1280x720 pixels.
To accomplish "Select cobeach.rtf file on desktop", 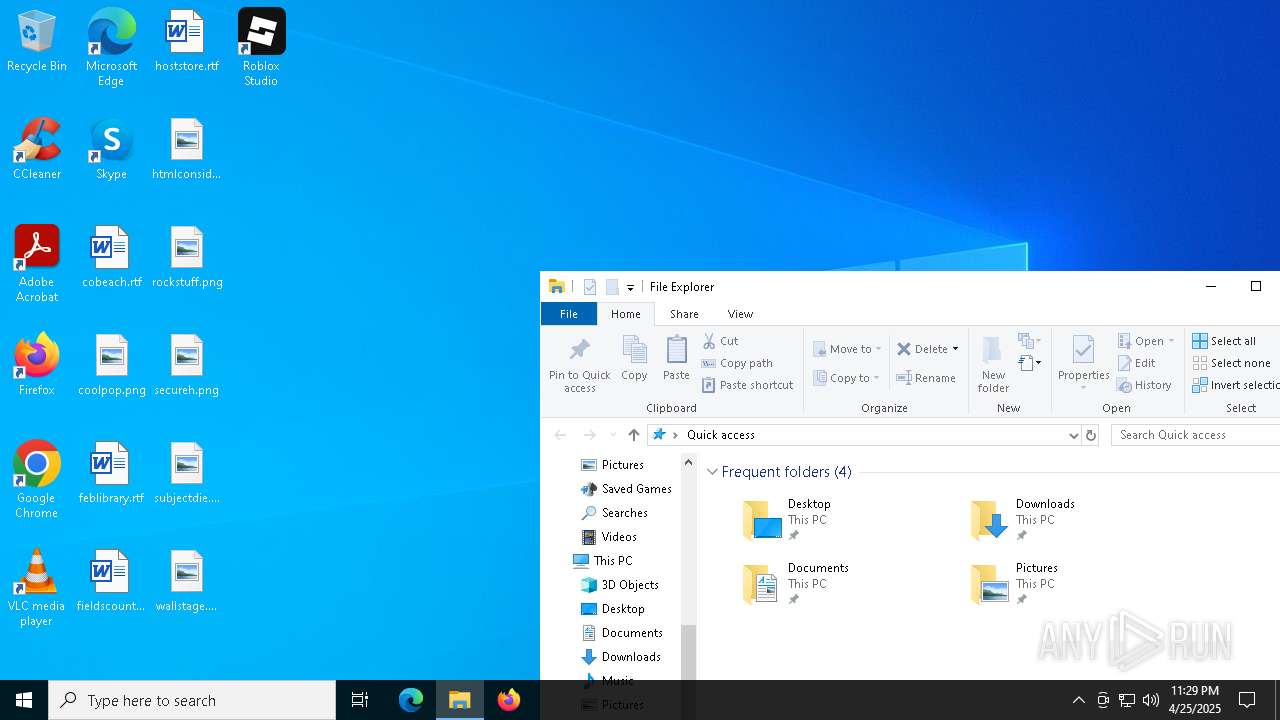I will click(x=111, y=258).
